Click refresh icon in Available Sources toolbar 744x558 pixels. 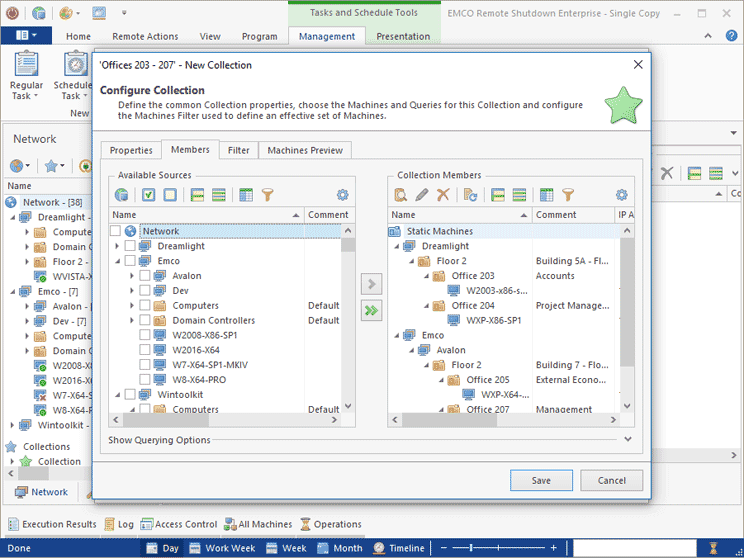122,195
